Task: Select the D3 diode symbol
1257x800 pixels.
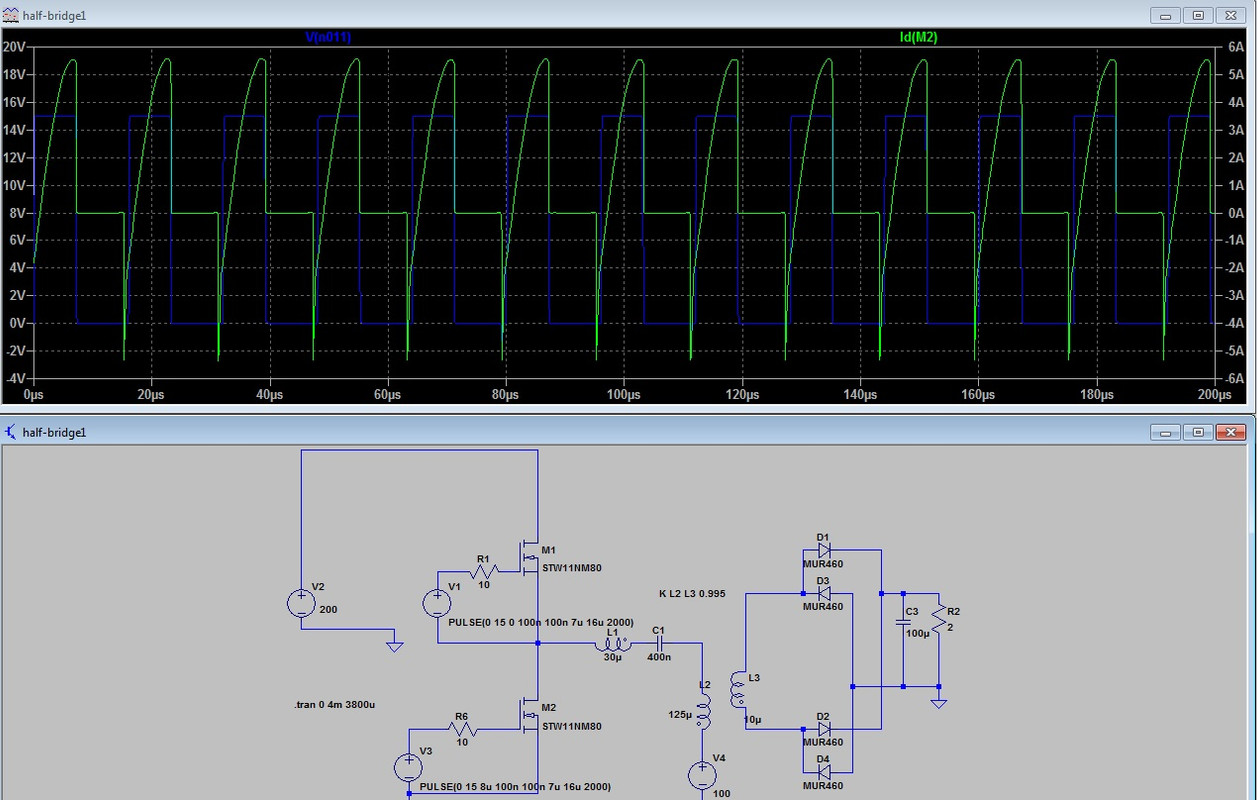Action: [824, 593]
